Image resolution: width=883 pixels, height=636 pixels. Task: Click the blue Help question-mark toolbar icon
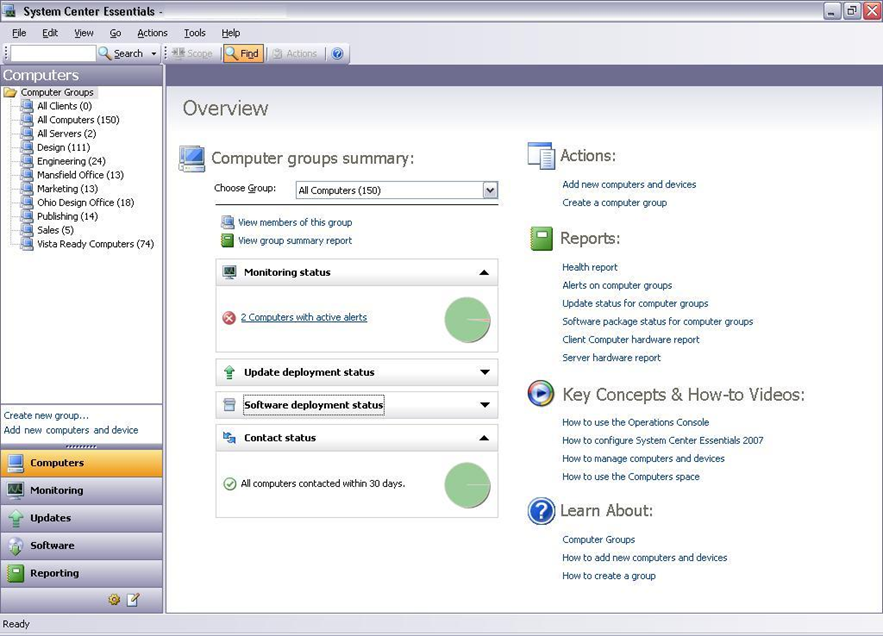click(x=337, y=54)
